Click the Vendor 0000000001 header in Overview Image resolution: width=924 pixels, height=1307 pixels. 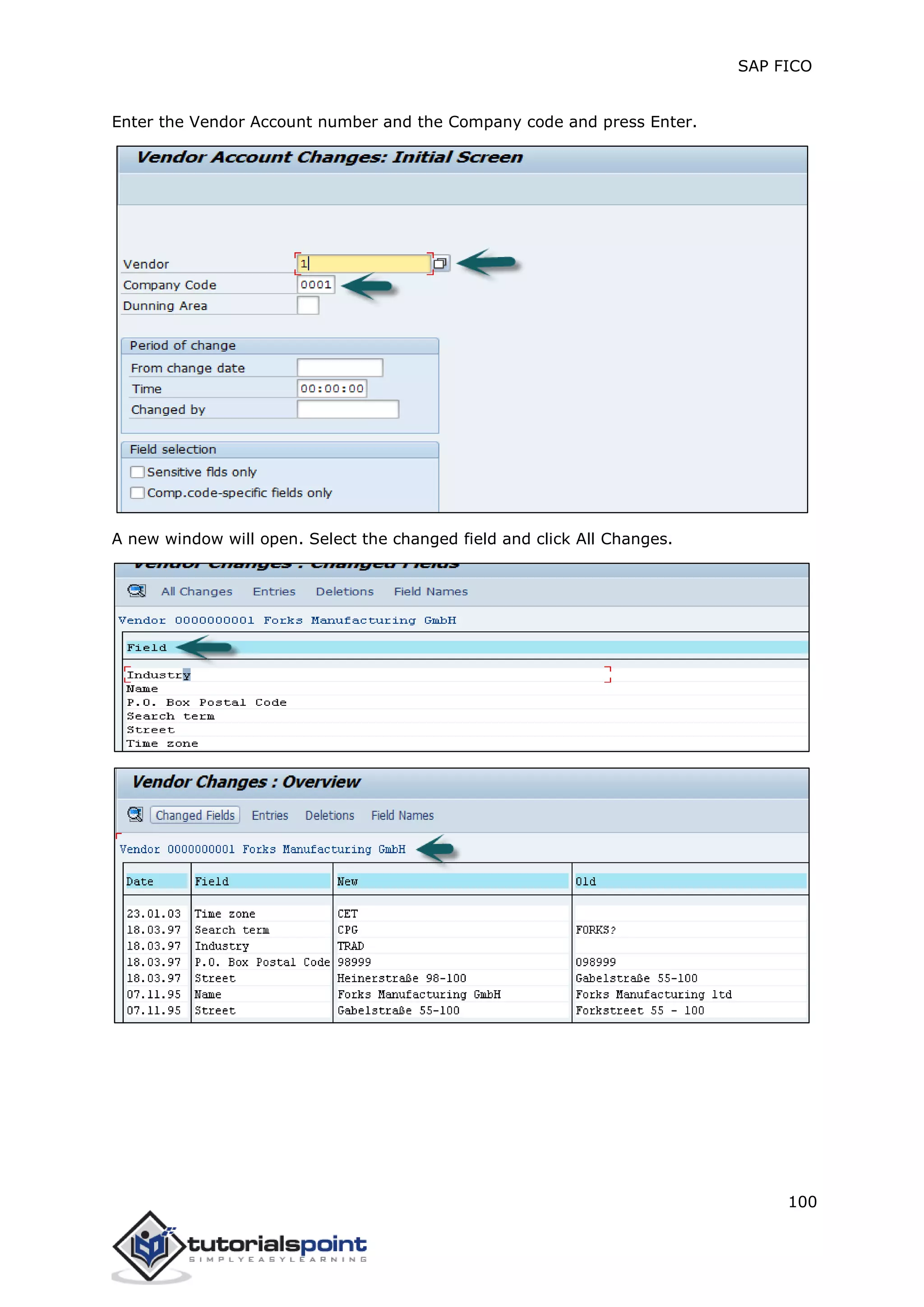[x=262, y=849]
